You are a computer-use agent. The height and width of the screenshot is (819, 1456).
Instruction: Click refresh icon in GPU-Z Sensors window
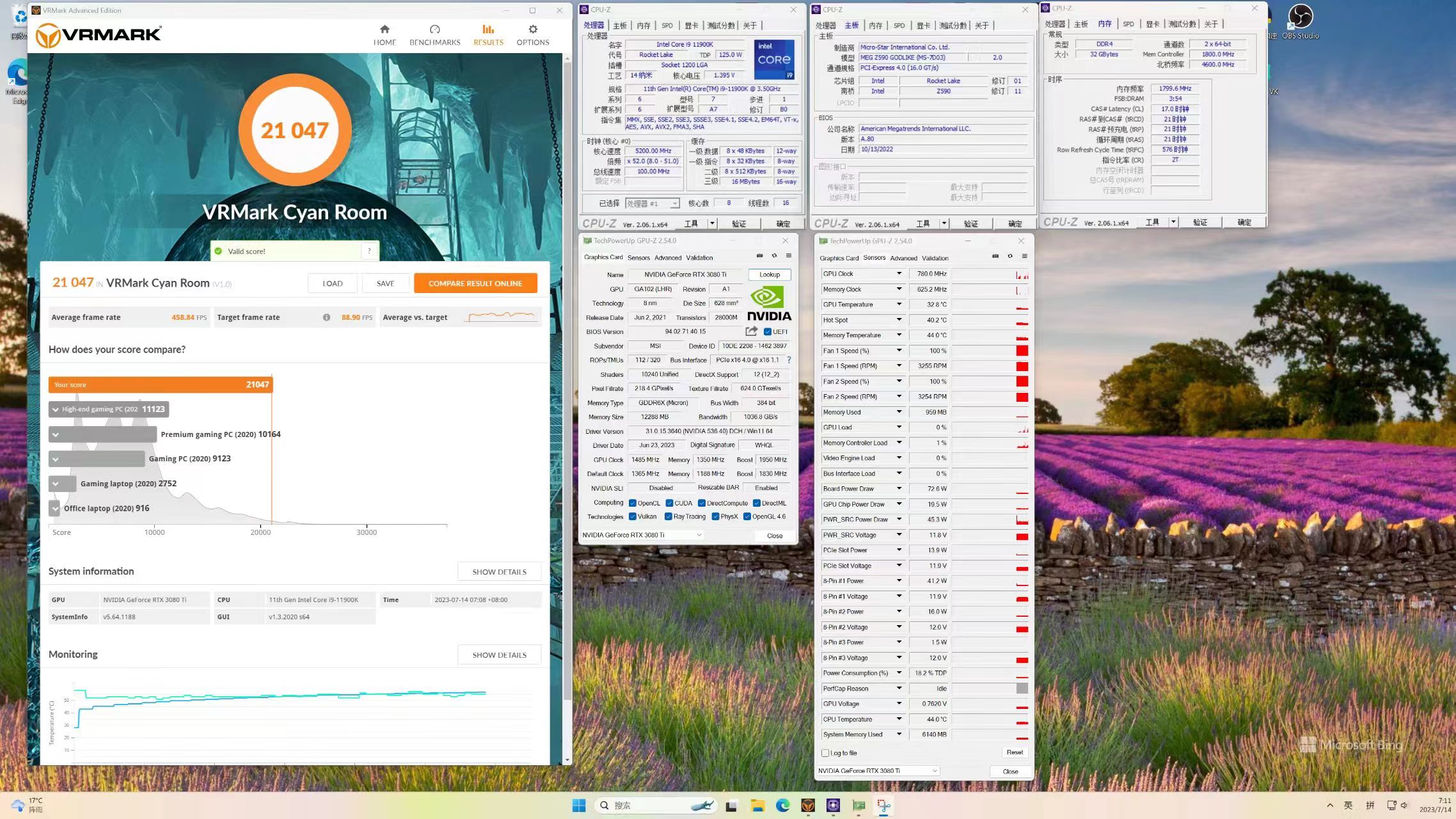pyautogui.click(x=1010, y=257)
